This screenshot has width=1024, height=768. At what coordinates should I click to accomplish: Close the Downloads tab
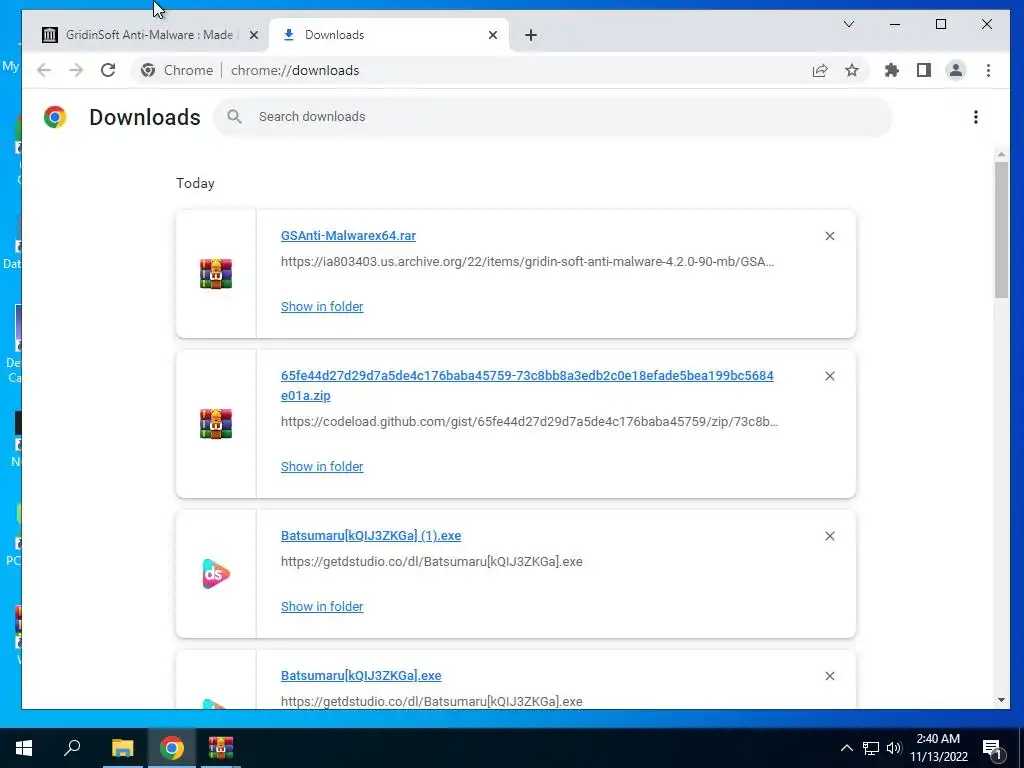[x=493, y=35]
